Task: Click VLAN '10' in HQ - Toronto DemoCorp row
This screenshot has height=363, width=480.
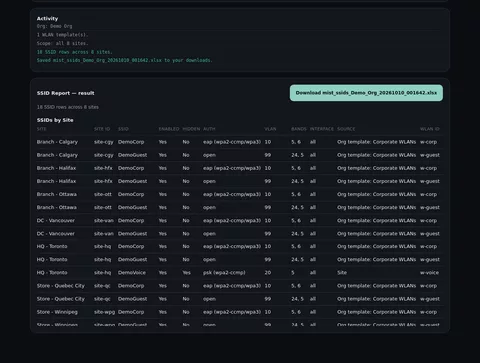Action: 268,246
